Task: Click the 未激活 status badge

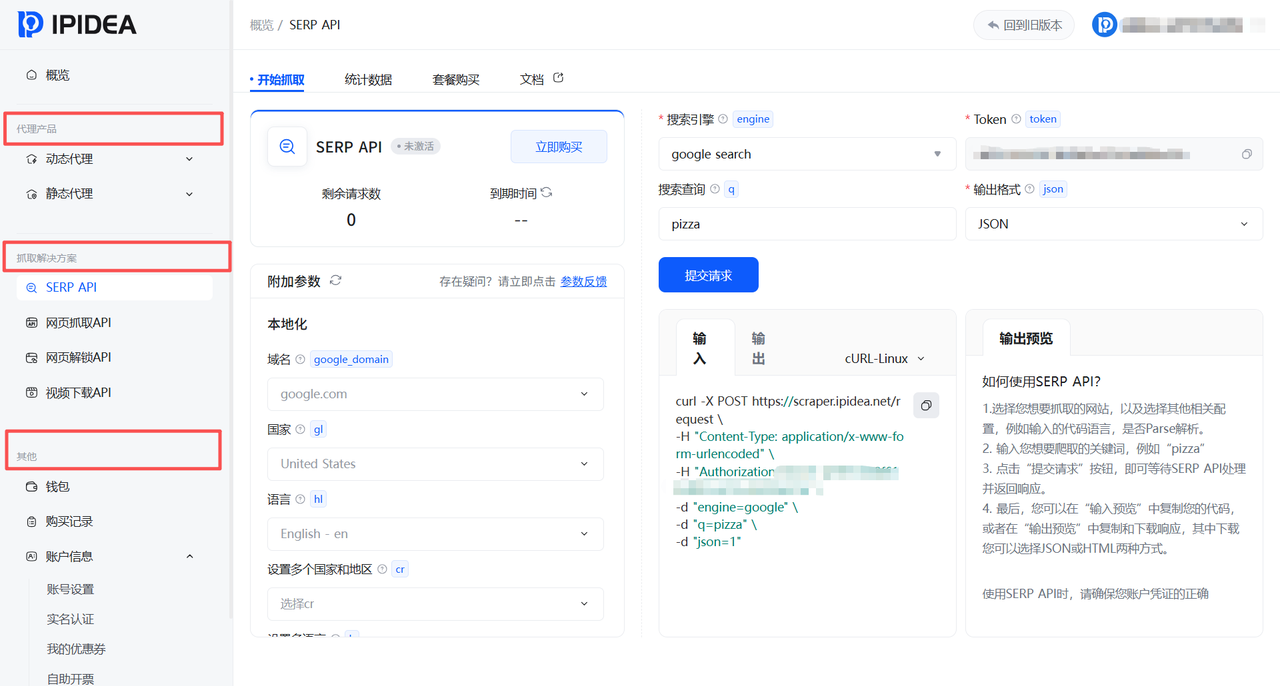Action: (416, 146)
